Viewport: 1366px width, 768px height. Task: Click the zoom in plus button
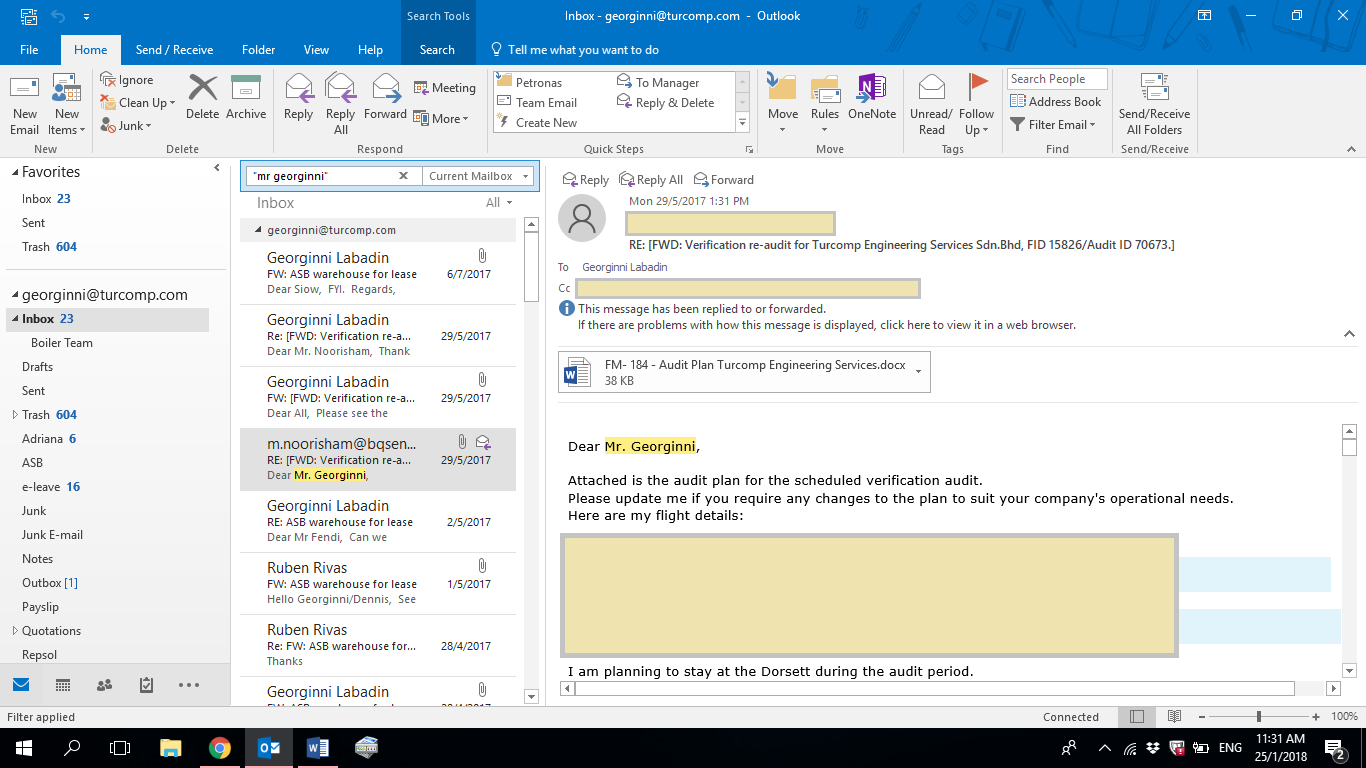(x=1315, y=716)
